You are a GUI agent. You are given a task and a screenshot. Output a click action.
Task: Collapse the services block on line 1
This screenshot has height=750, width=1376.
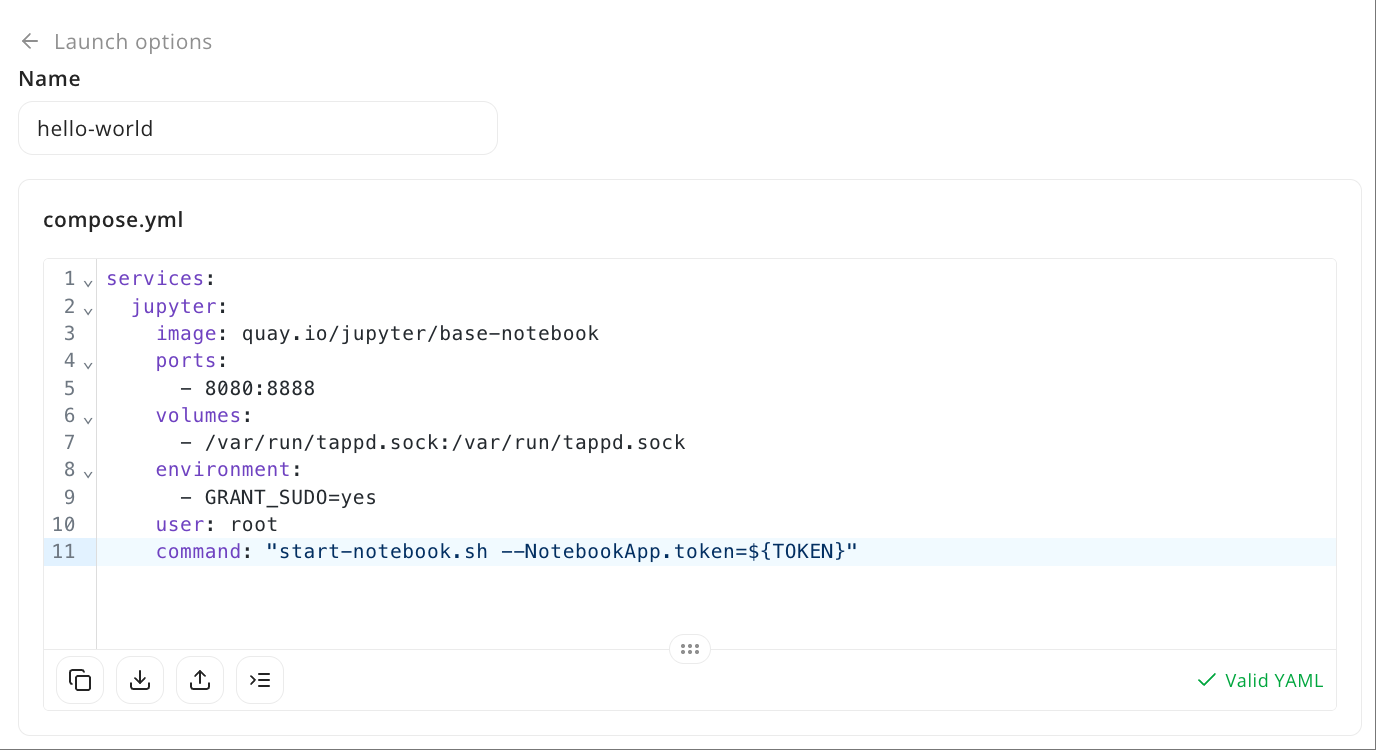click(x=88, y=282)
